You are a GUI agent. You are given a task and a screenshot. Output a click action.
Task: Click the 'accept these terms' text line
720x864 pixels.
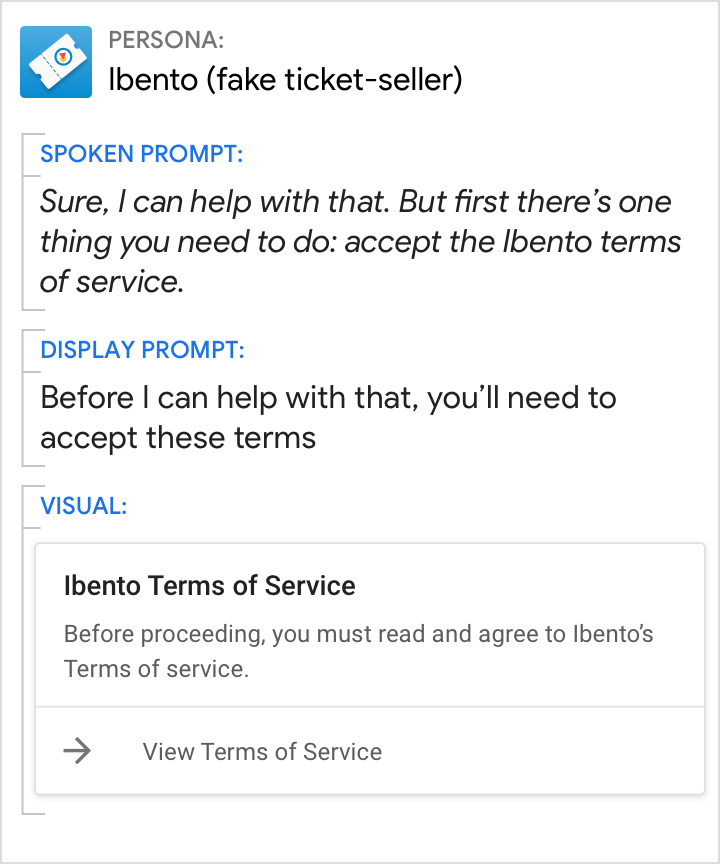click(x=178, y=438)
